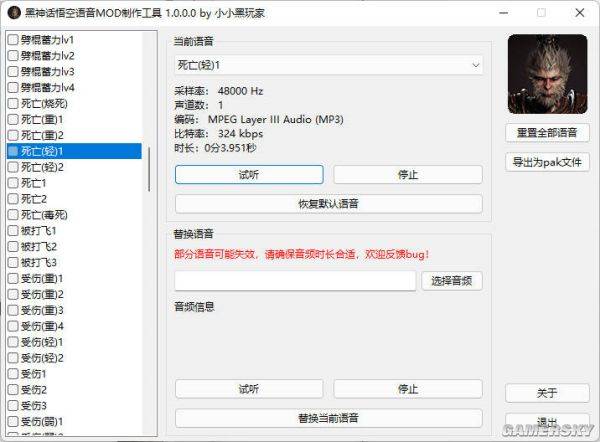
Task: Click 选择音频 to browse audio
Action: pyautogui.click(x=452, y=281)
